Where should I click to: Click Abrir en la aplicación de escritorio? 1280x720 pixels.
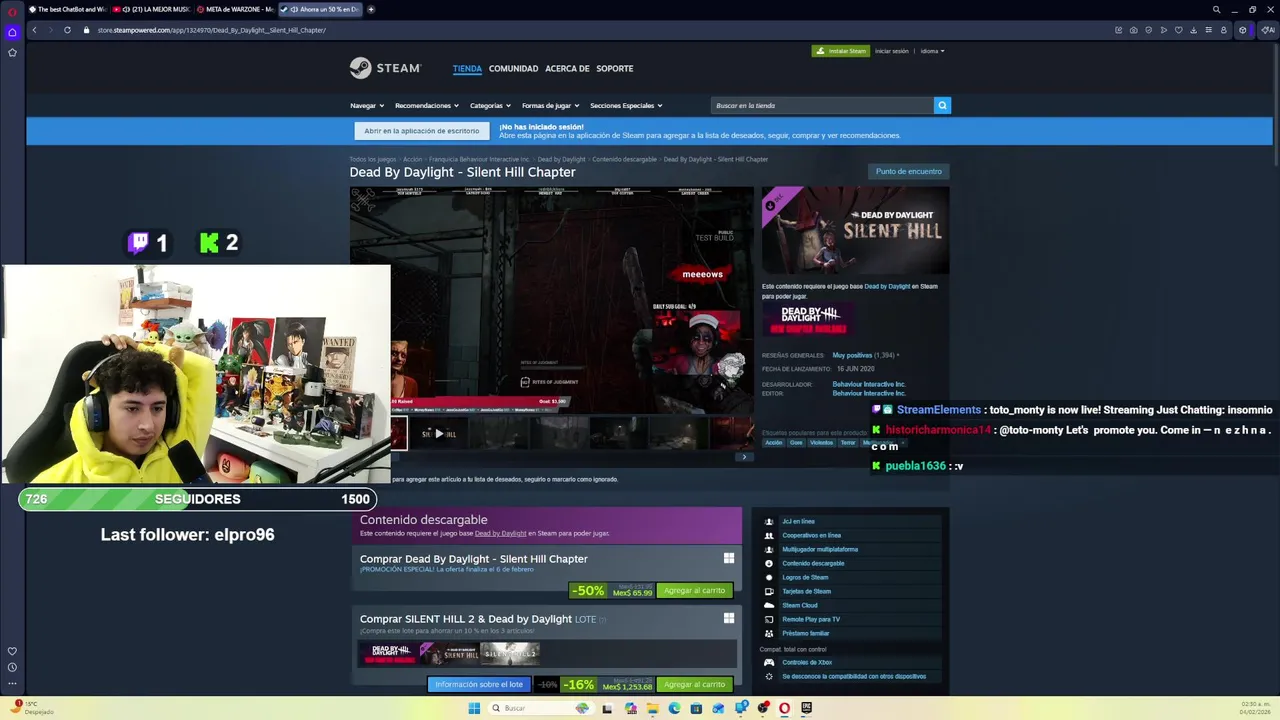tap(422, 131)
